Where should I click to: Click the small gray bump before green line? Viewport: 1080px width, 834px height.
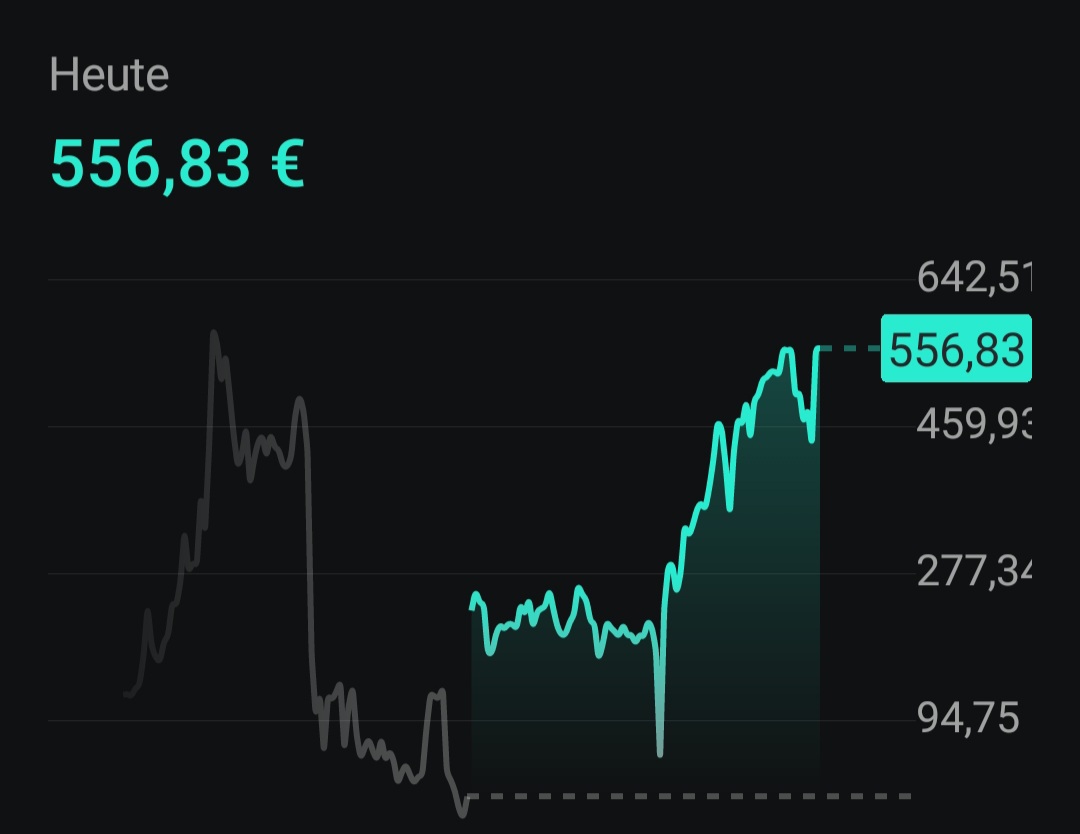(x=436, y=693)
